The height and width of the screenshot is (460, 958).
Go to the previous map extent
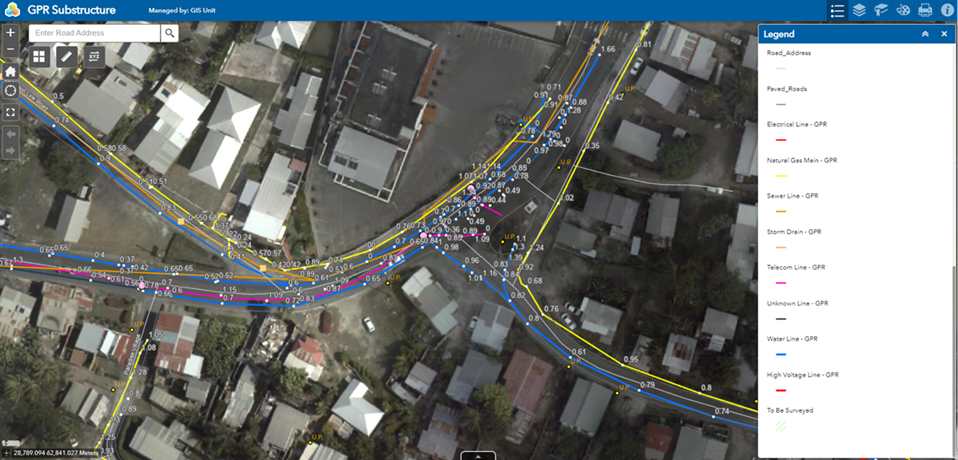pos(10,134)
